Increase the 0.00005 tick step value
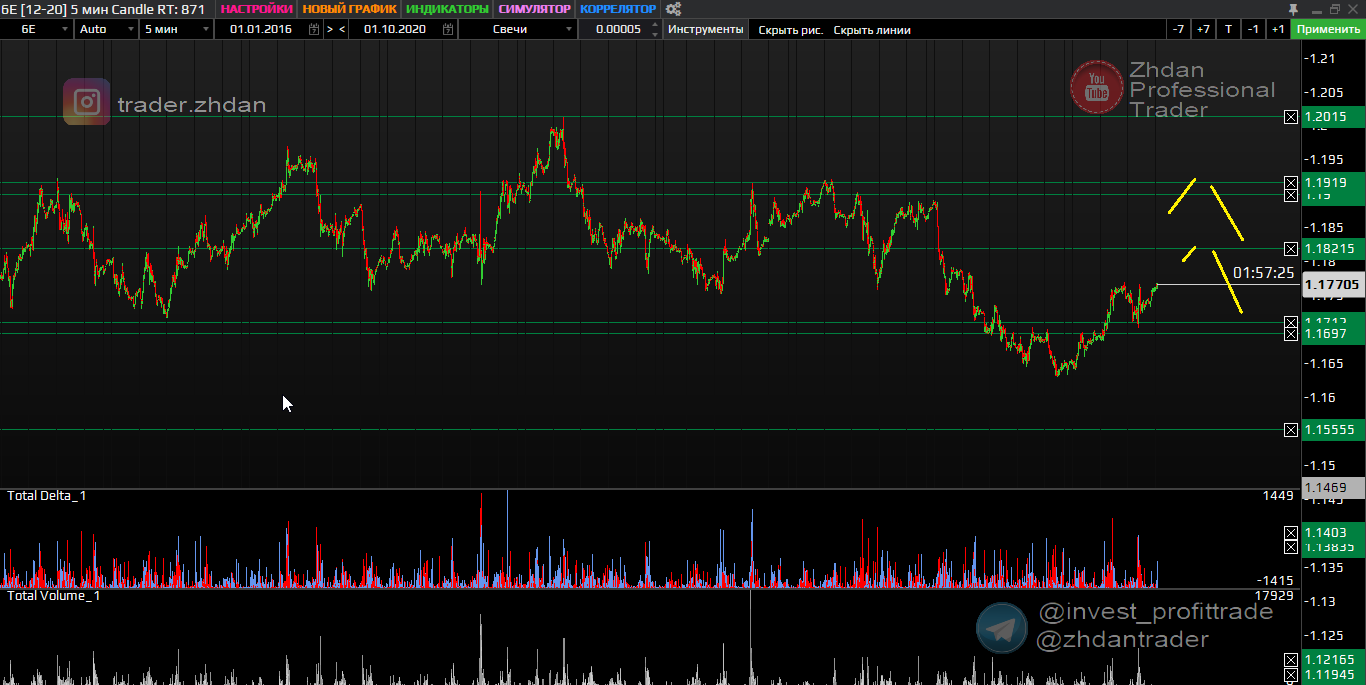Image resolution: width=1366 pixels, height=685 pixels. [x=656, y=26]
